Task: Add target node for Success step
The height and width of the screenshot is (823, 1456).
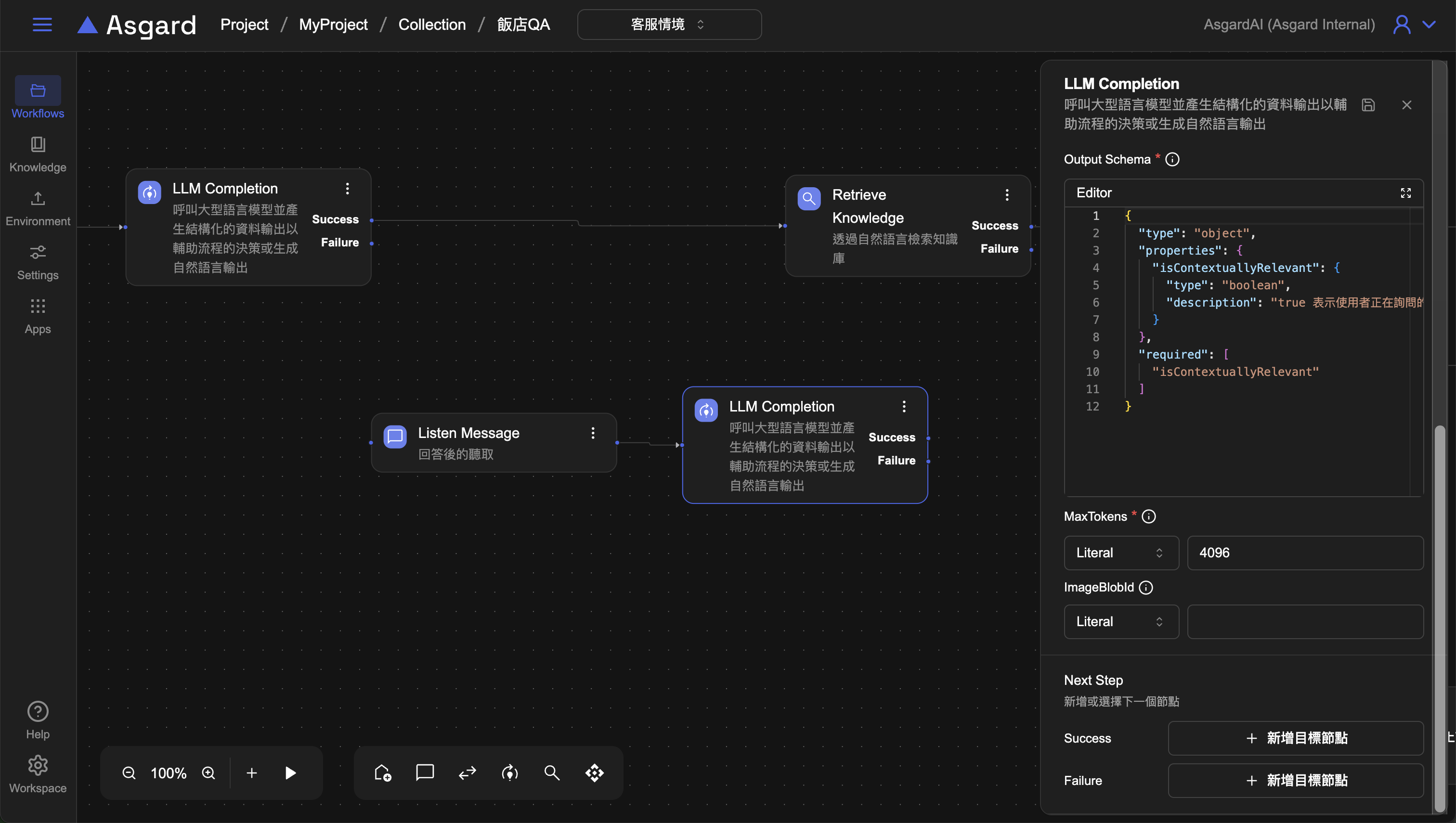Action: [1295, 738]
